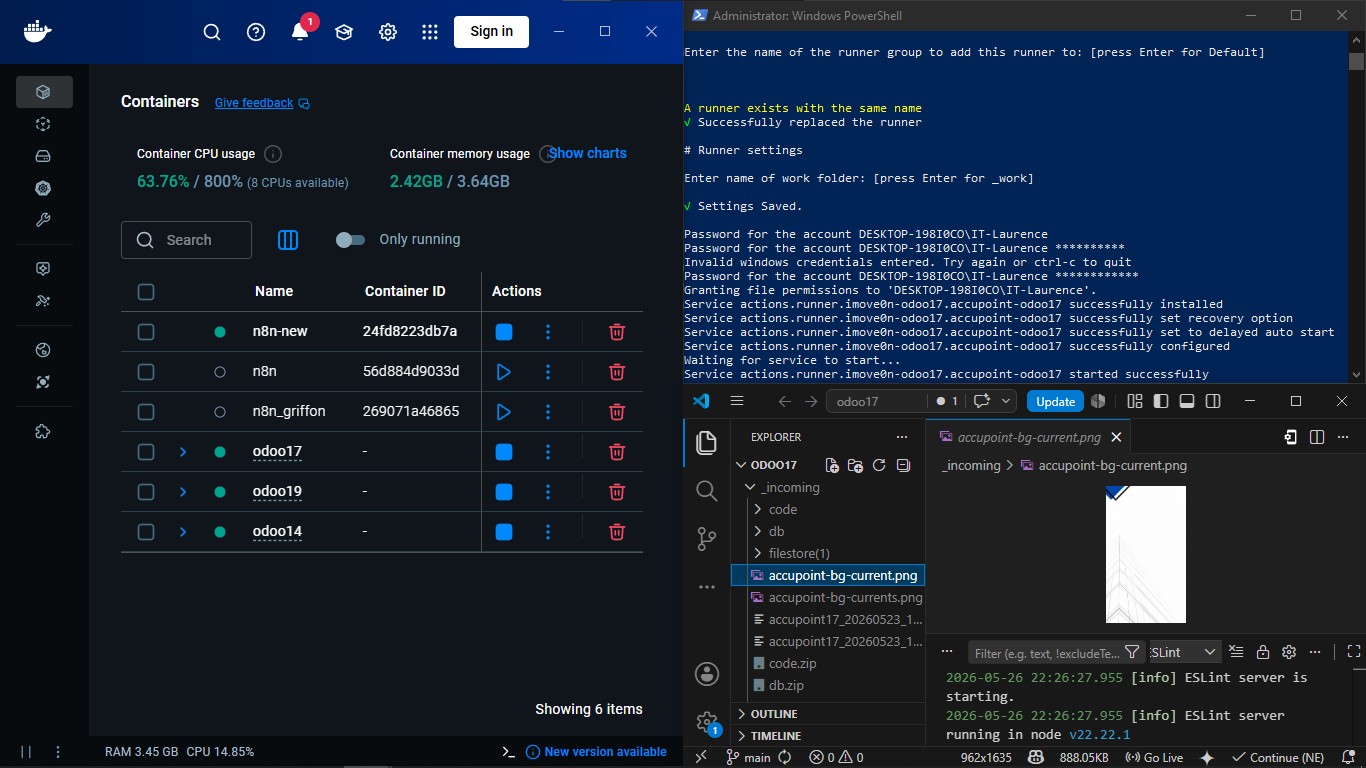Start the n8n_griffon container
The height and width of the screenshot is (768, 1366).
pos(504,412)
